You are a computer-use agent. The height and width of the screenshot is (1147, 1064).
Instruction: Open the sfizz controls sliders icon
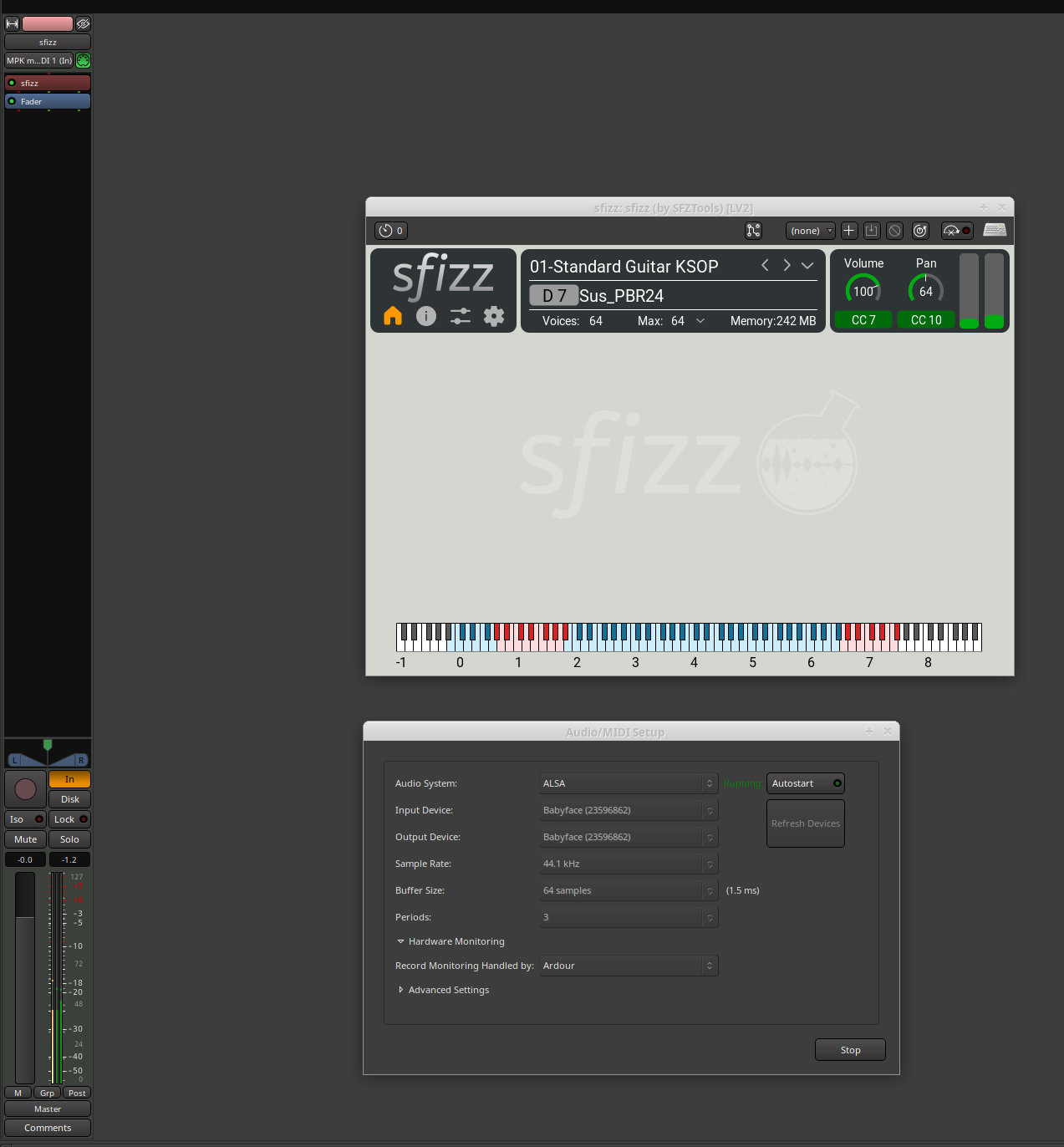(461, 316)
